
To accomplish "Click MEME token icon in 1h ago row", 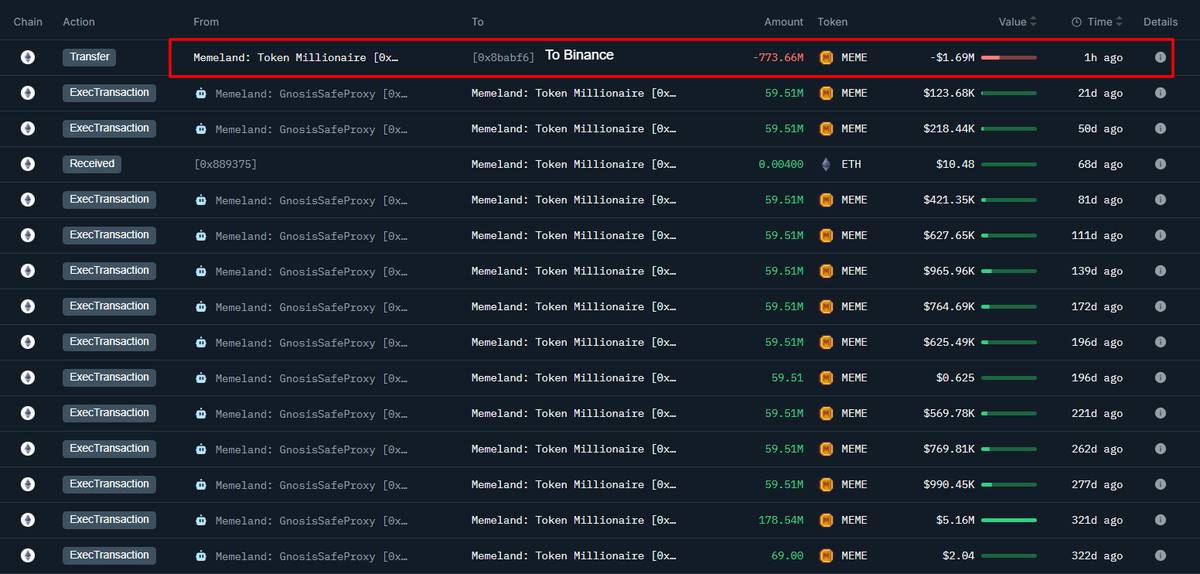I will coord(827,58).
